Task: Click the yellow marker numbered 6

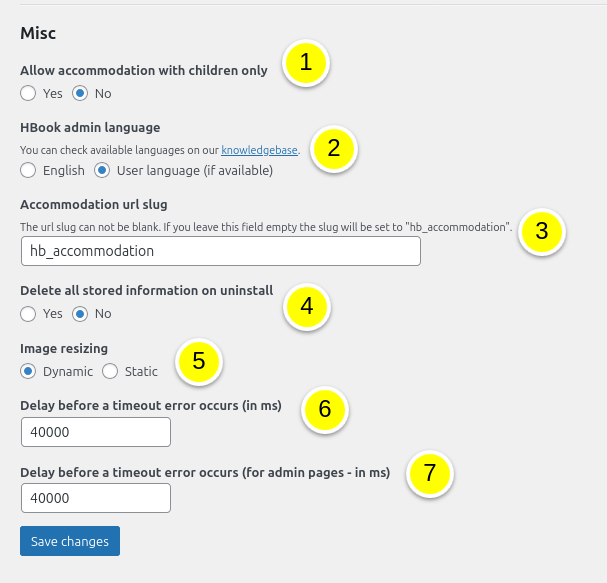Action: [x=324, y=409]
